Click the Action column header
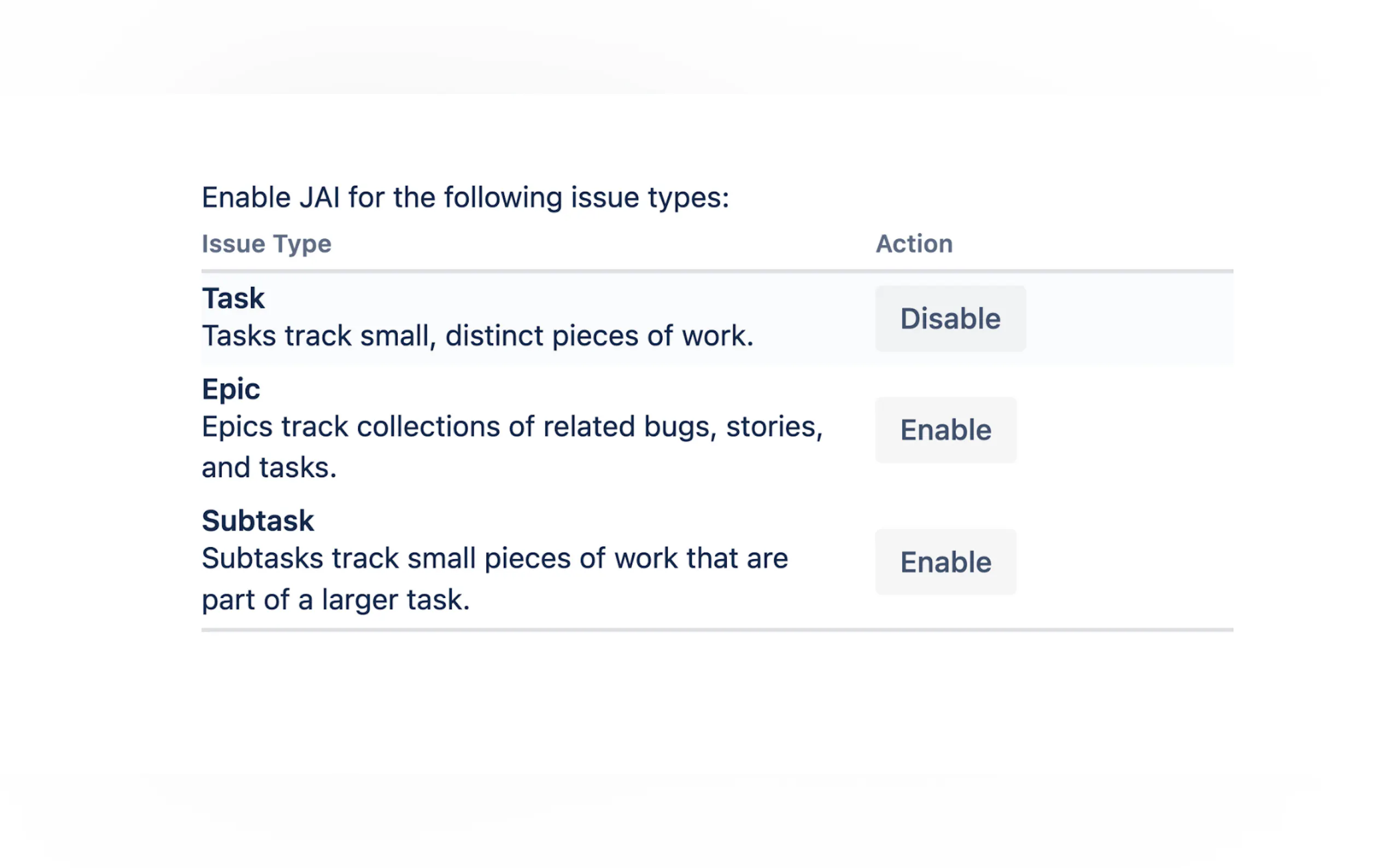 point(914,244)
